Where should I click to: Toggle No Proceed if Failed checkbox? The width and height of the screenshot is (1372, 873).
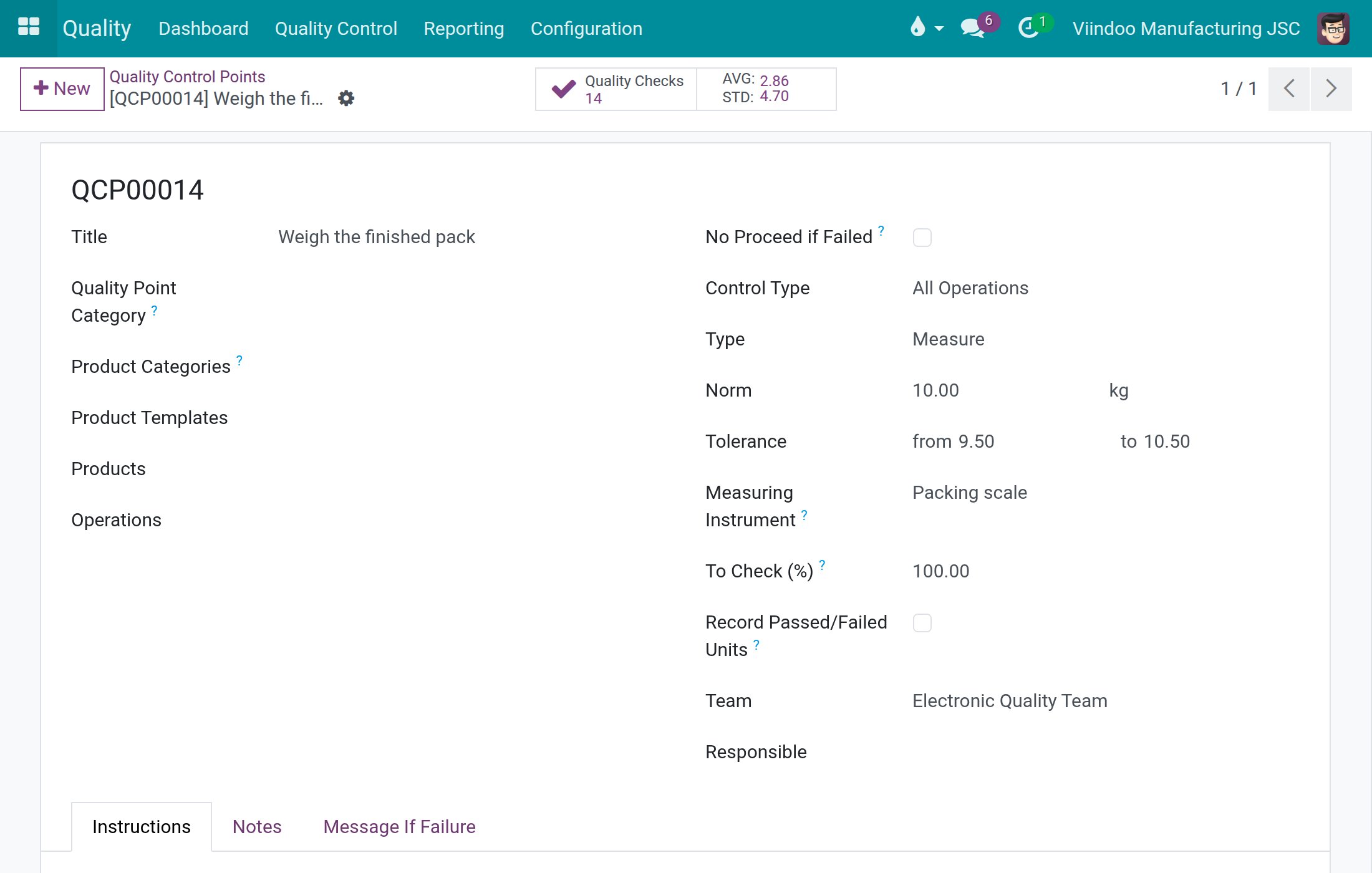point(922,238)
